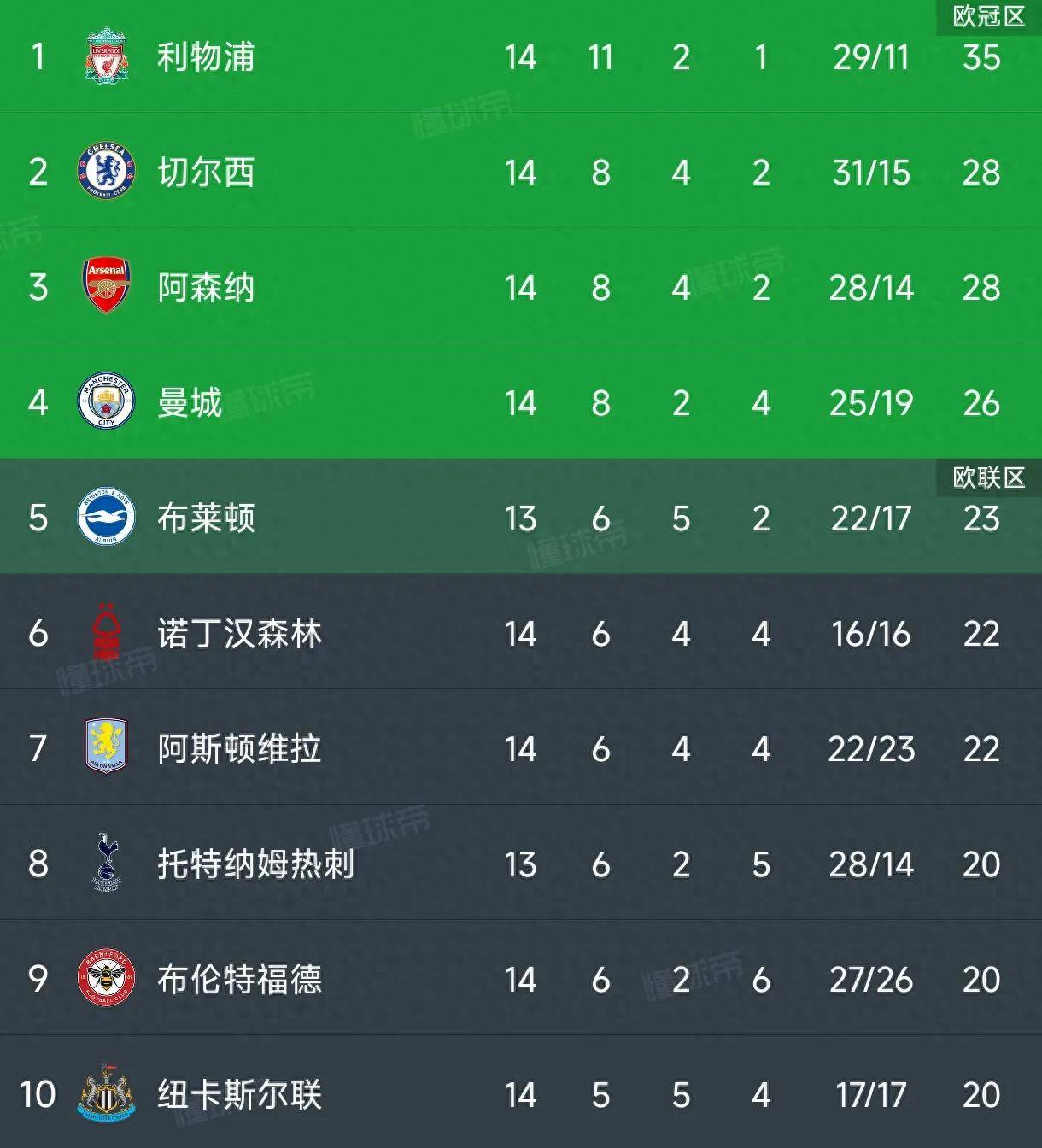The height and width of the screenshot is (1148, 1042).
Task: Select team name 诺丁汉森林
Action: (x=239, y=634)
